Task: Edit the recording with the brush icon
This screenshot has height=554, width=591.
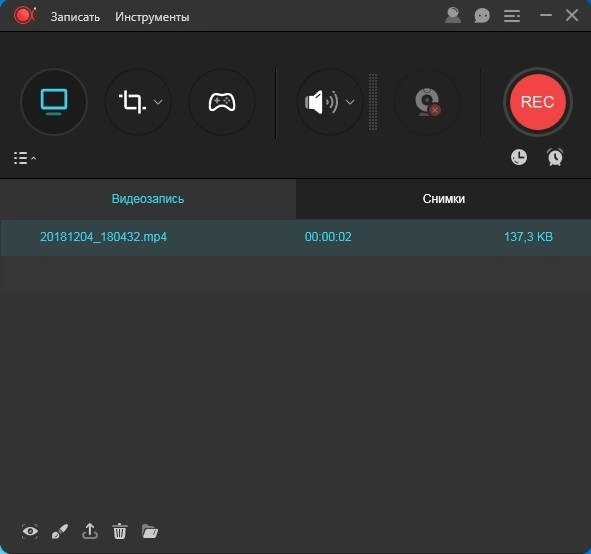Action: [x=60, y=532]
